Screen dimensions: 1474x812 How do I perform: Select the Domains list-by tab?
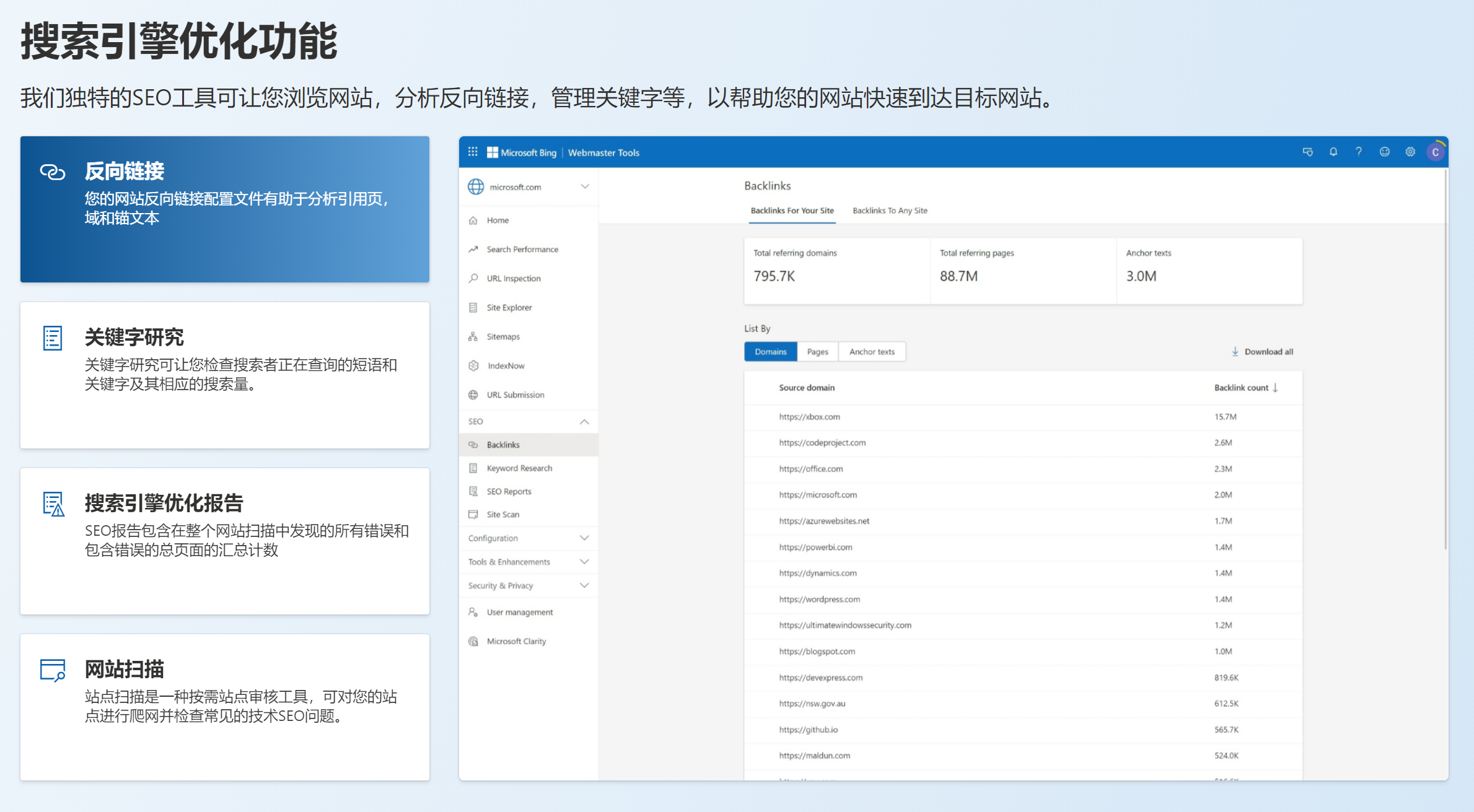click(770, 351)
